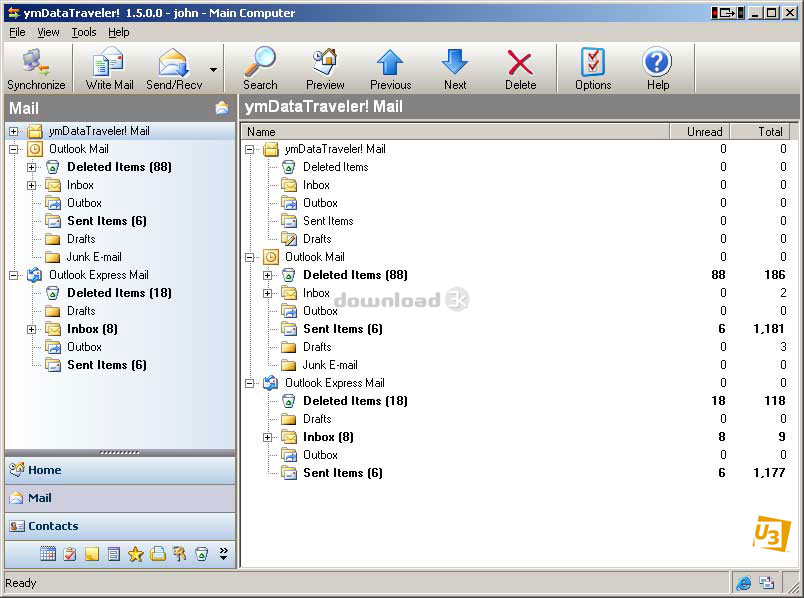
Task: Open the File menu
Action: pyautogui.click(x=17, y=32)
